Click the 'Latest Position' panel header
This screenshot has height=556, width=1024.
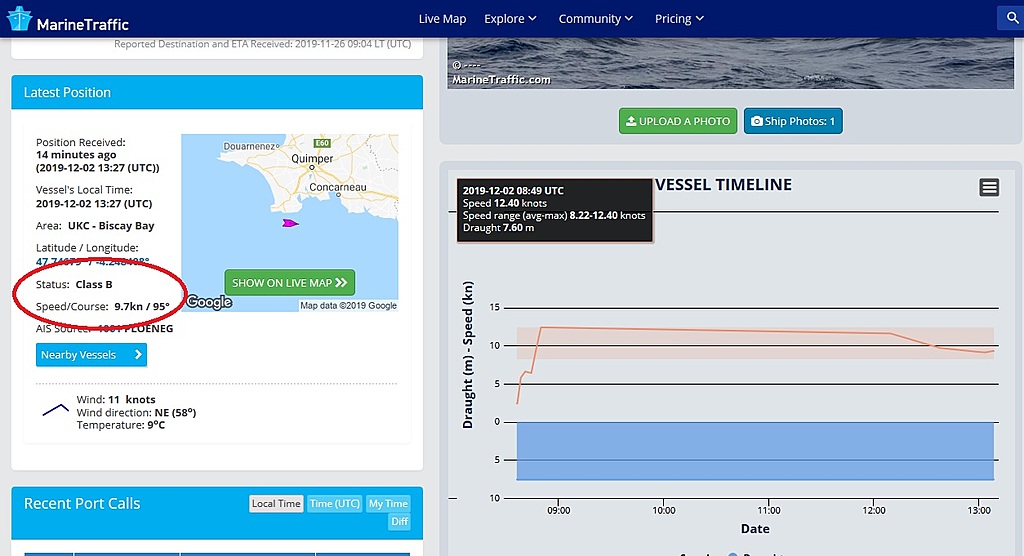217,92
